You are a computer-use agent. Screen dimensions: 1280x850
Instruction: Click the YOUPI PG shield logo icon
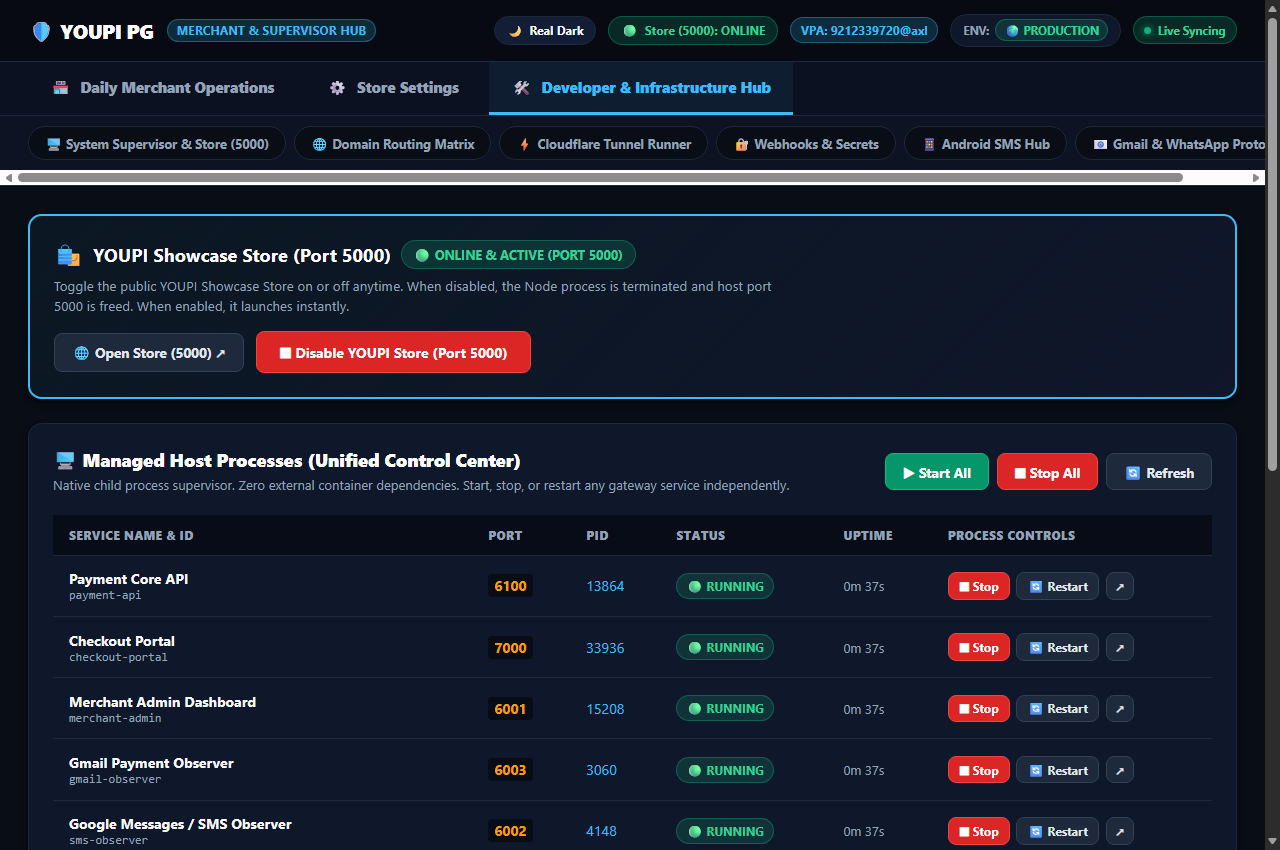pos(41,31)
